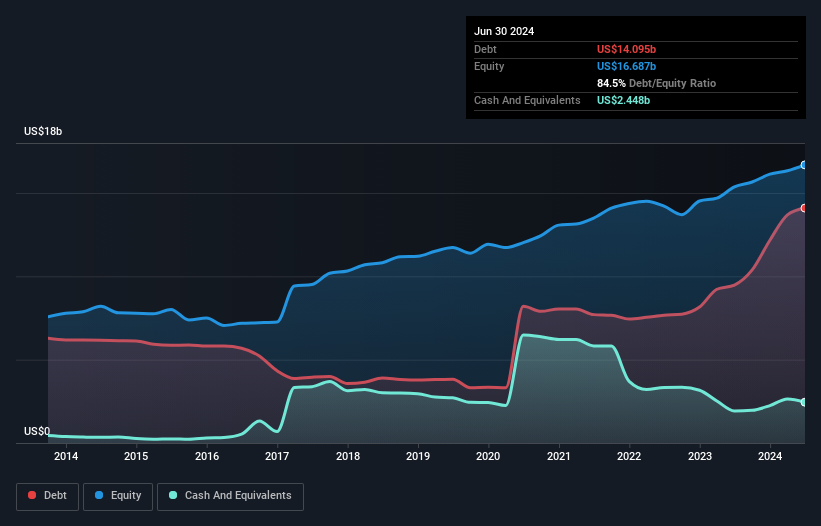821x526 pixels.
Task: Click the teal Cash legend dot
Action: tap(173, 495)
